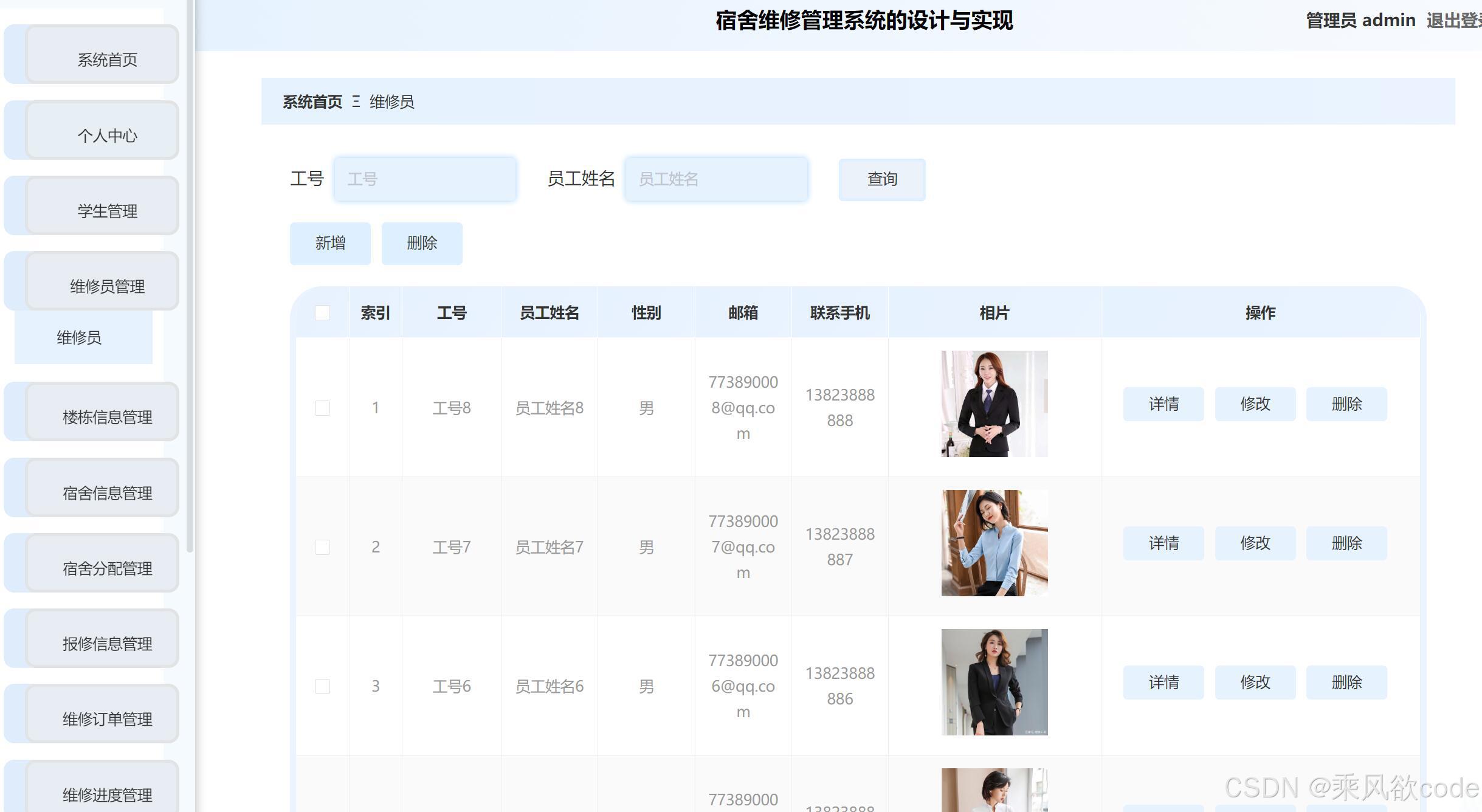Select the checkbox for 员工姓名6 row
This screenshot has width=1482, height=812.
pyautogui.click(x=322, y=686)
